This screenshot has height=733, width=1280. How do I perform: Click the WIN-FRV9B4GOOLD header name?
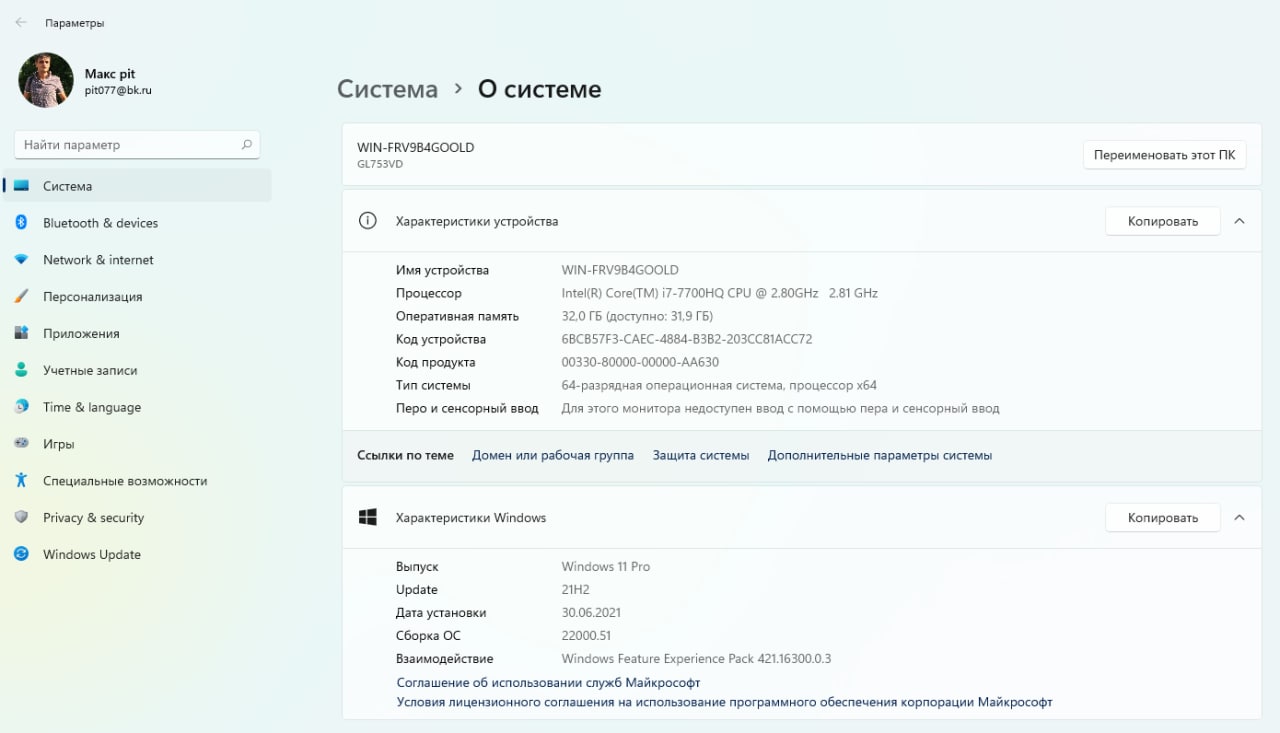coord(415,147)
